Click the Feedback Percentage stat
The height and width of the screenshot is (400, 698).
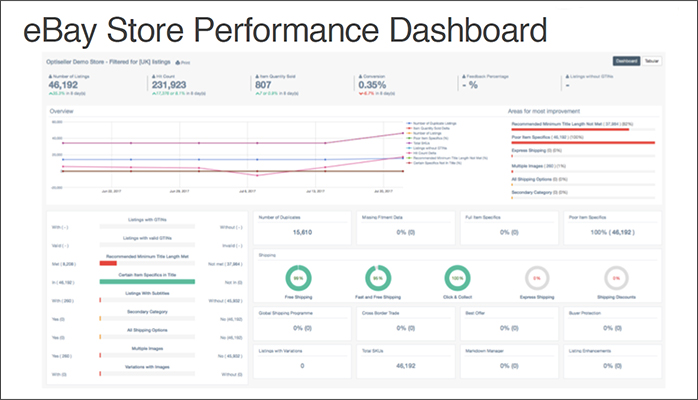[485, 82]
